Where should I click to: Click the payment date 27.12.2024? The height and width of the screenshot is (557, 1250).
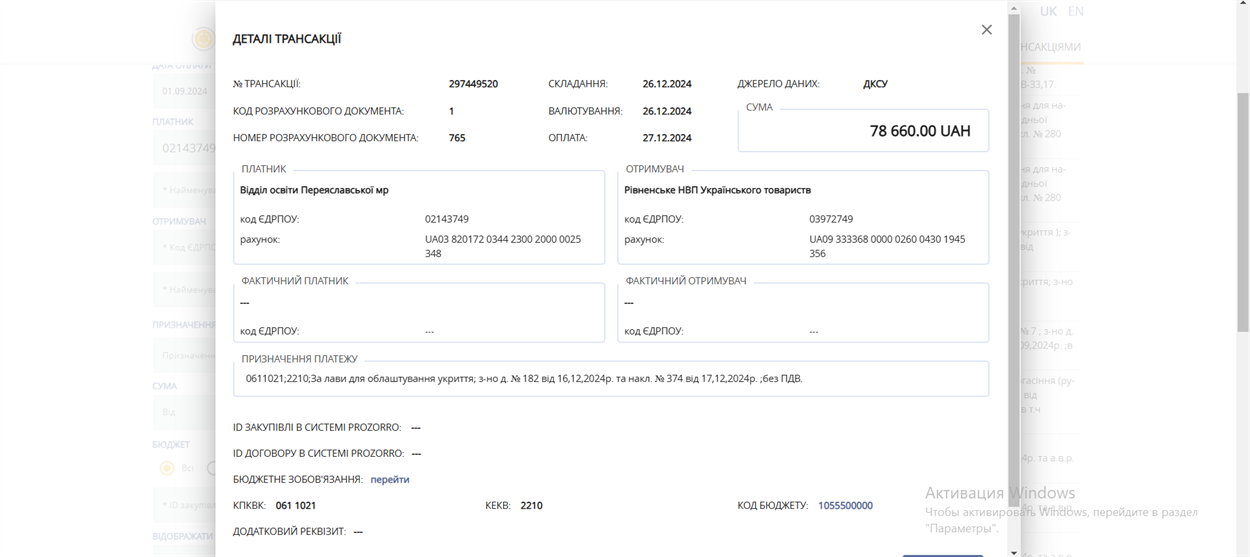pyautogui.click(x=667, y=138)
